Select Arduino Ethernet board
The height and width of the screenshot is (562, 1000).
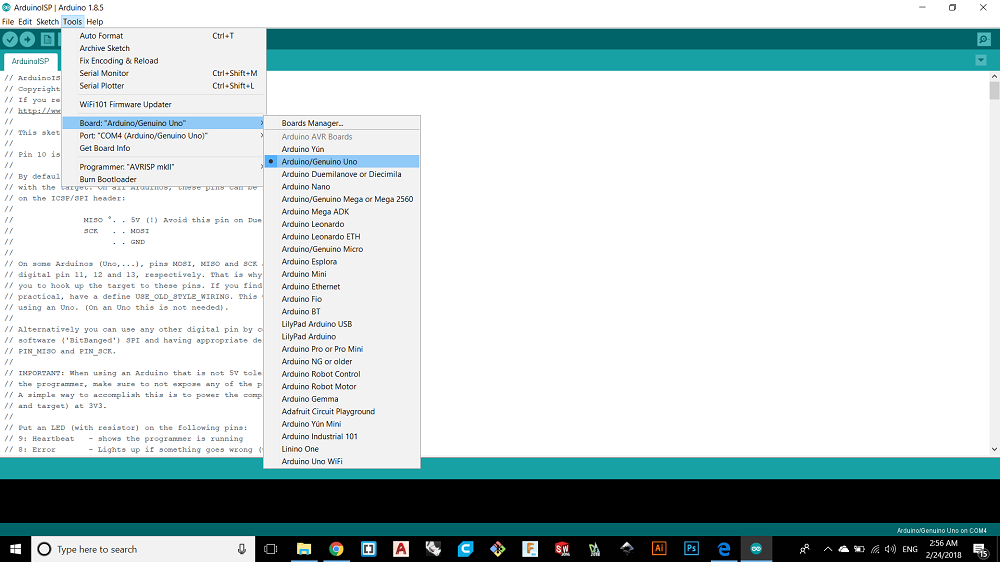click(x=342, y=286)
